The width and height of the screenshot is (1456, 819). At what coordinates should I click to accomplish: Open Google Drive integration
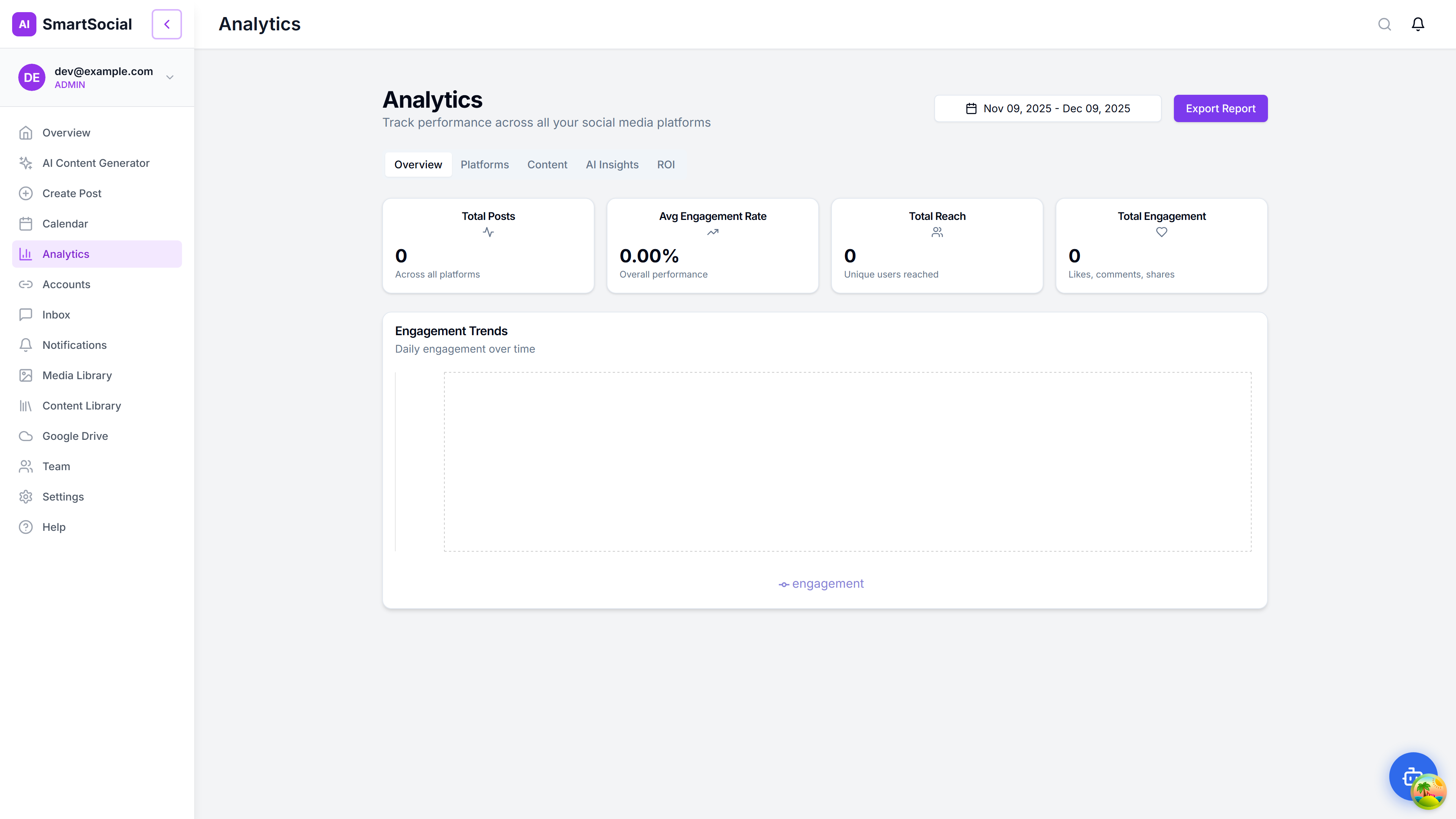tap(75, 436)
